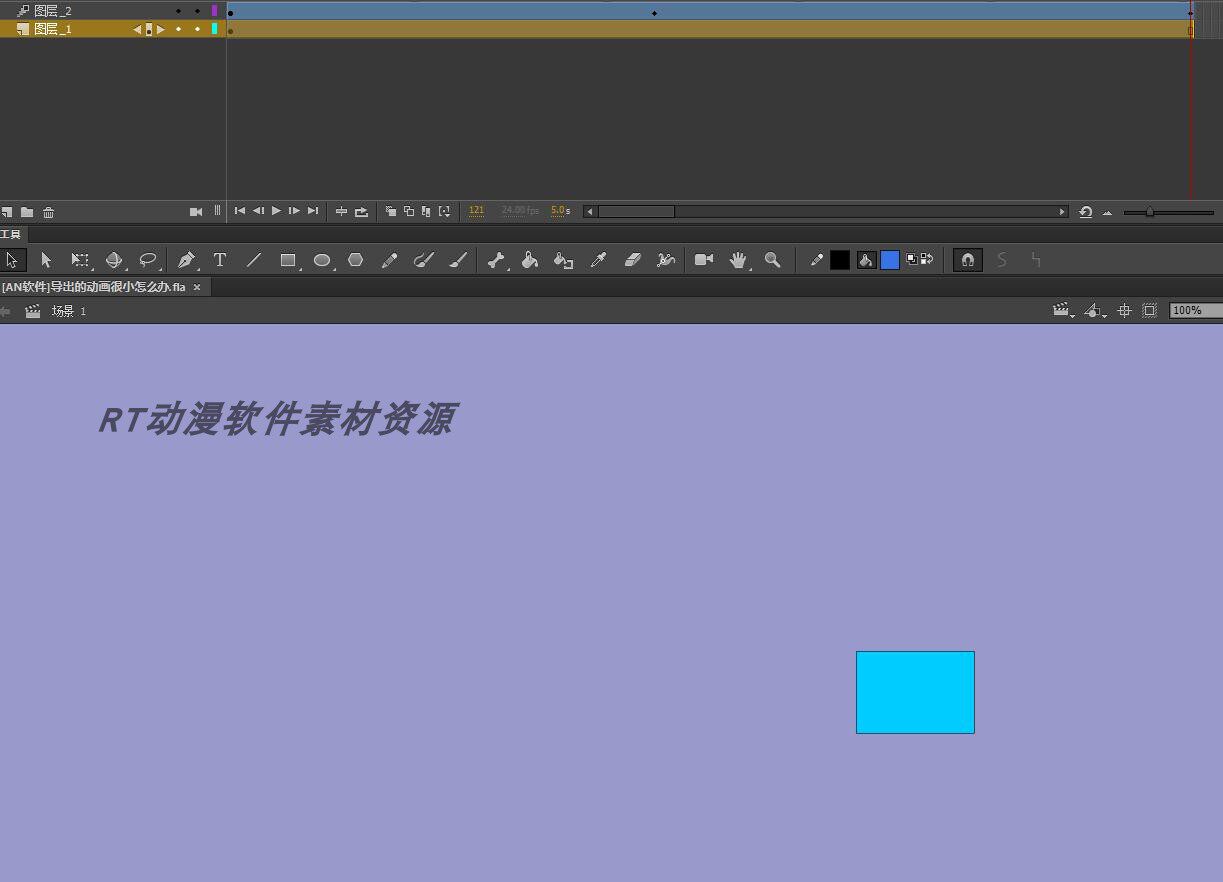Image resolution: width=1223 pixels, height=882 pixels.
Task: Click the fill color bucket icon
Action: 867,260
